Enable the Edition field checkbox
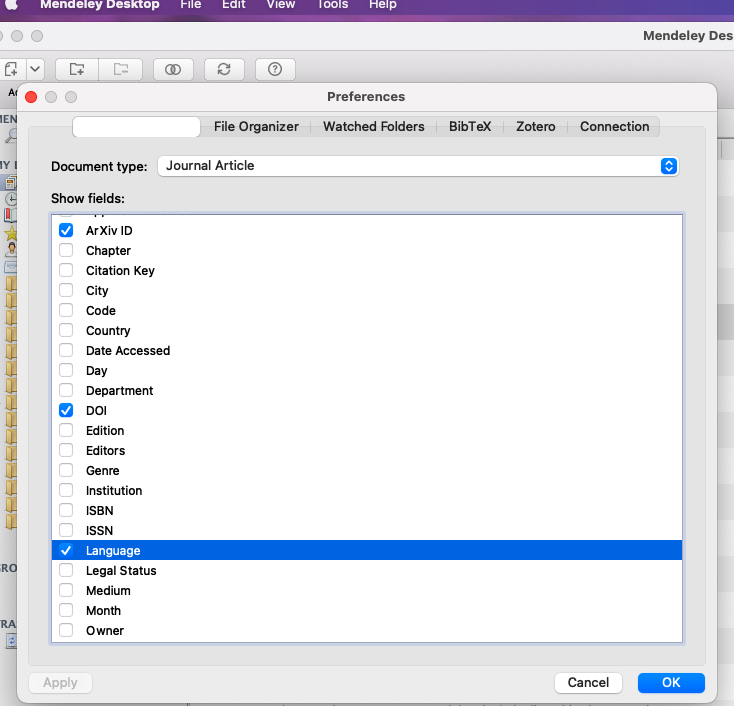This screenshot has width=734, height=706. [66, 431]
